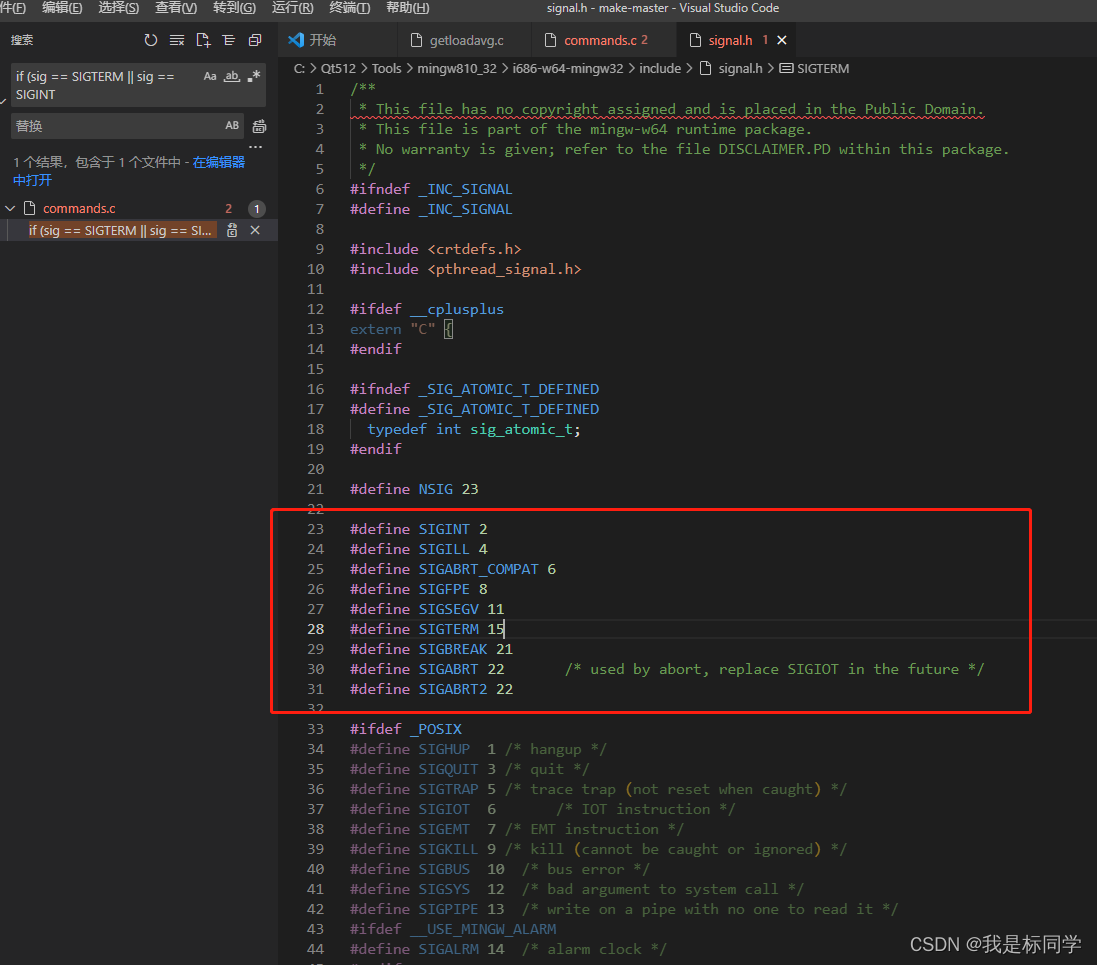1097x965 pixels.
Task: Clear all search results
Action: (177, 40)
